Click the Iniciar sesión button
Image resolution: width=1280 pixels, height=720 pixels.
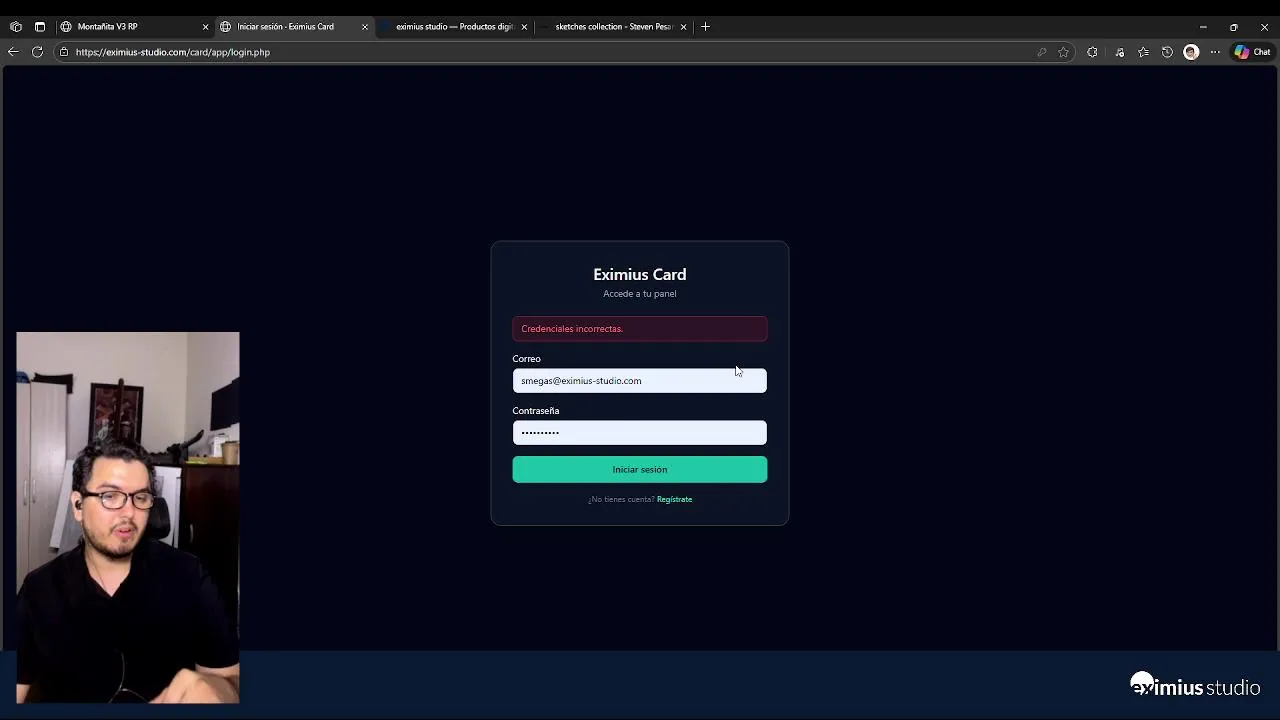pyautogui.click(x=640, y=470)
